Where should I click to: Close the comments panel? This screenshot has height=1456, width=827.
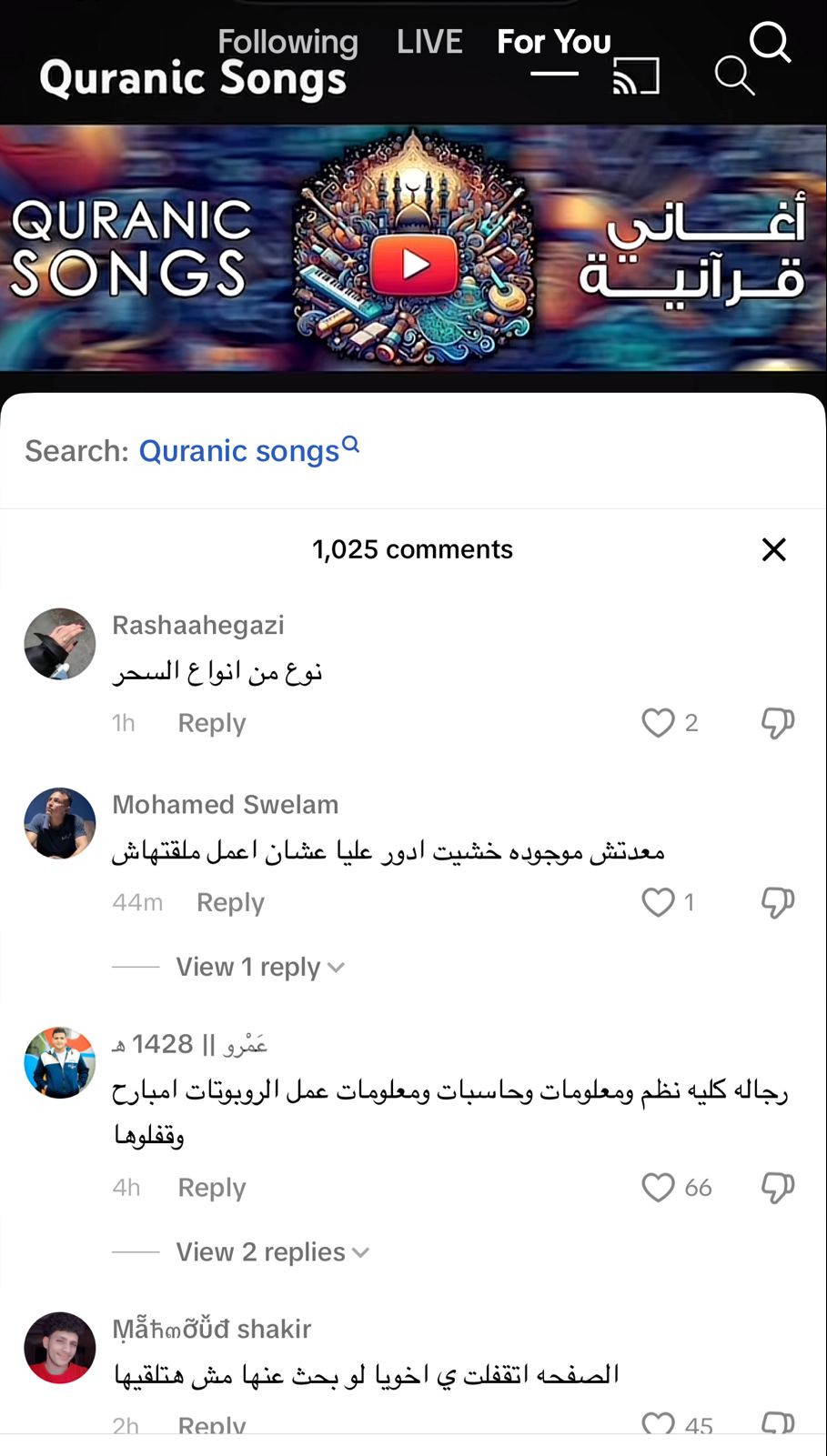(773, 549)
